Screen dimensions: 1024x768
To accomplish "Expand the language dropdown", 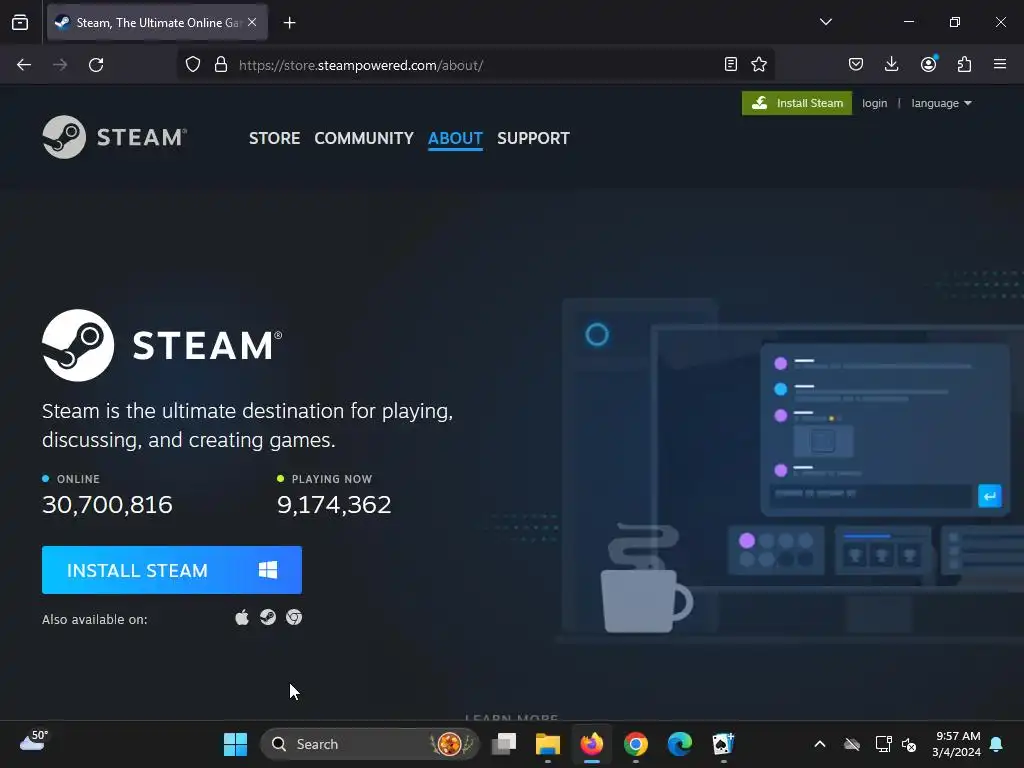I will coord(941,103).
